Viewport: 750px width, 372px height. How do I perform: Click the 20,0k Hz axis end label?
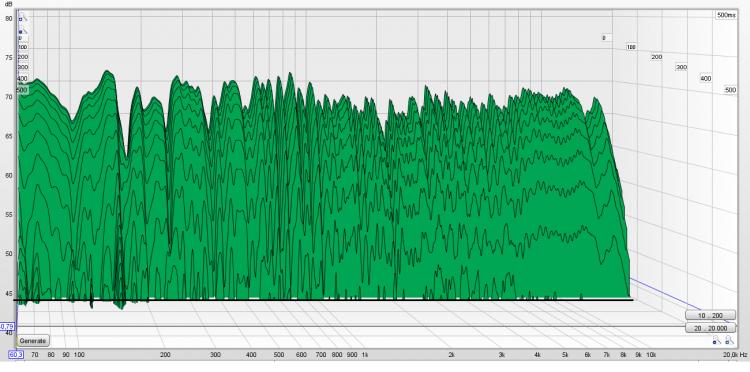pyautogui.click(x=735, y=355)
